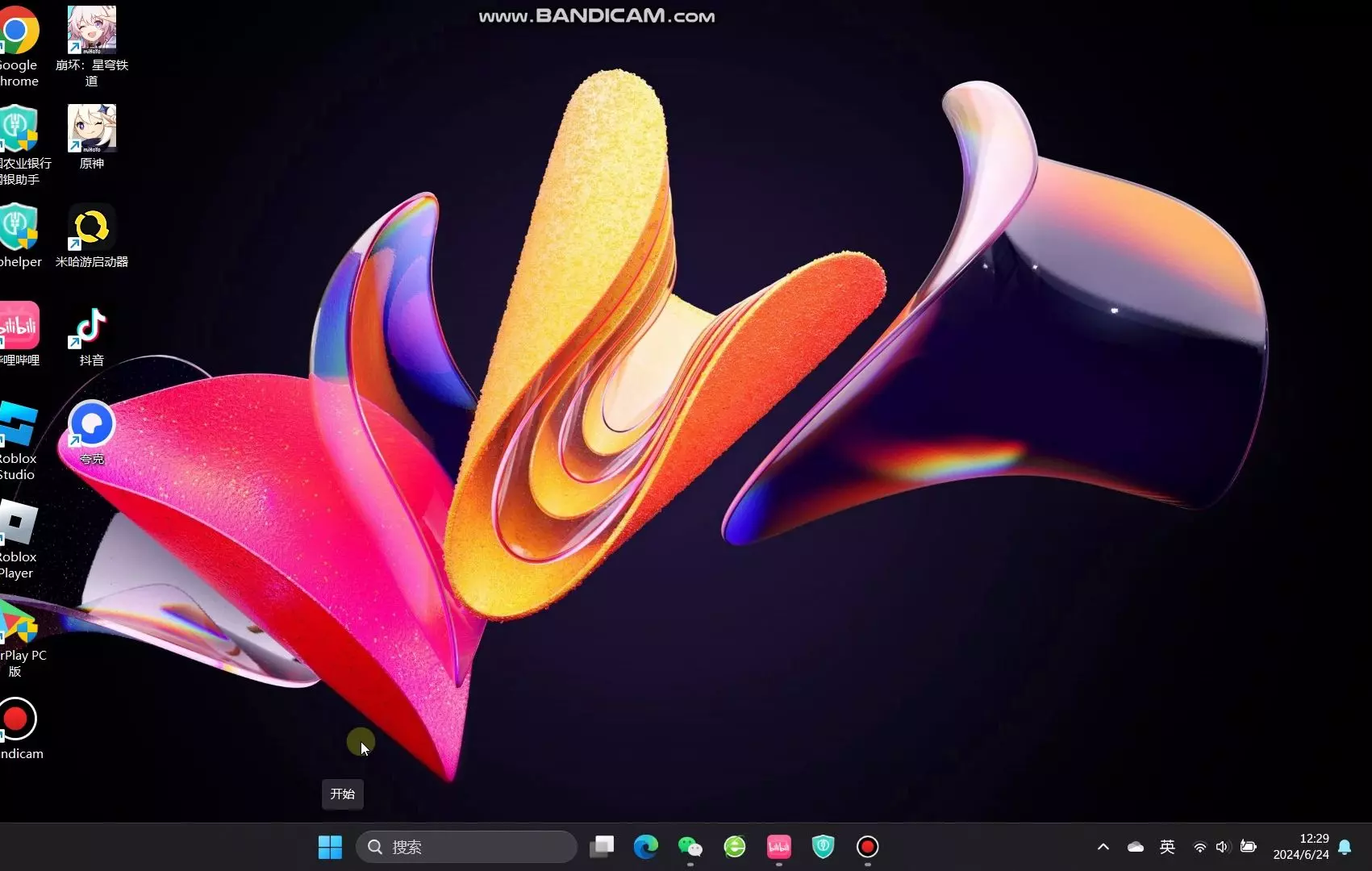
Task: Select the Roblox Player desktop icon
Action: coord(18,539)
